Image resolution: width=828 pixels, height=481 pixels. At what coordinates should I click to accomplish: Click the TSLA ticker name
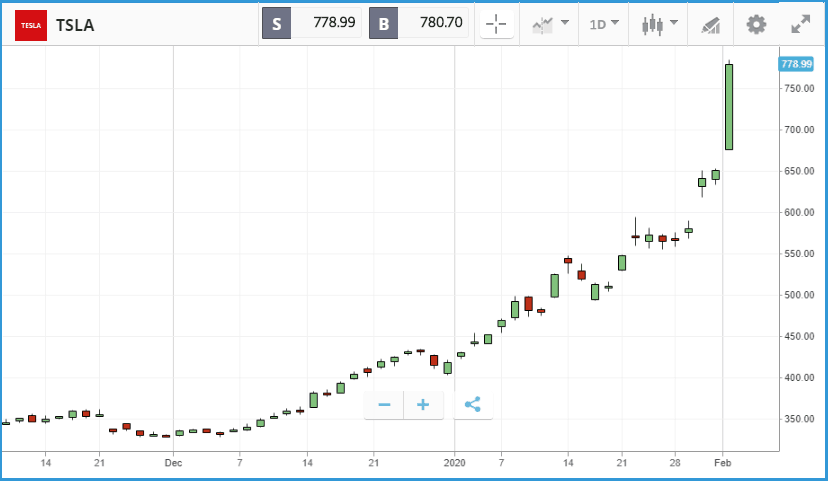75,25
